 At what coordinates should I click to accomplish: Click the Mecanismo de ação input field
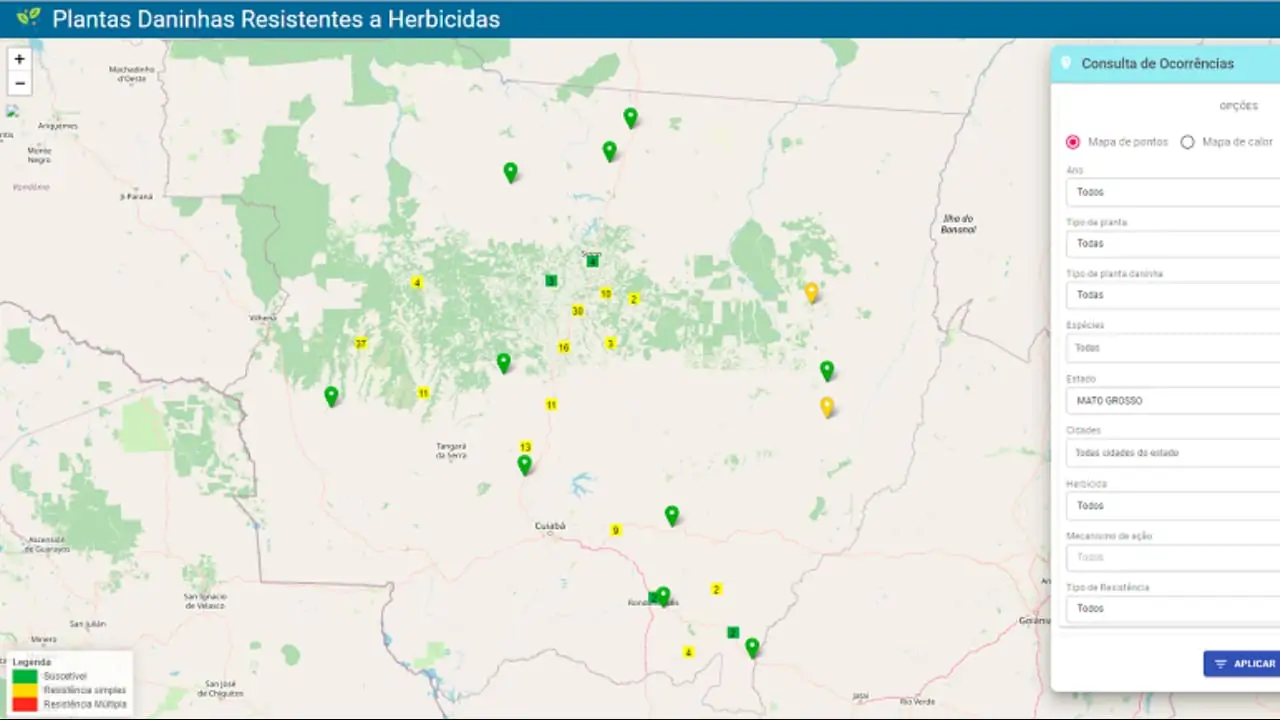pos(1171,557)
